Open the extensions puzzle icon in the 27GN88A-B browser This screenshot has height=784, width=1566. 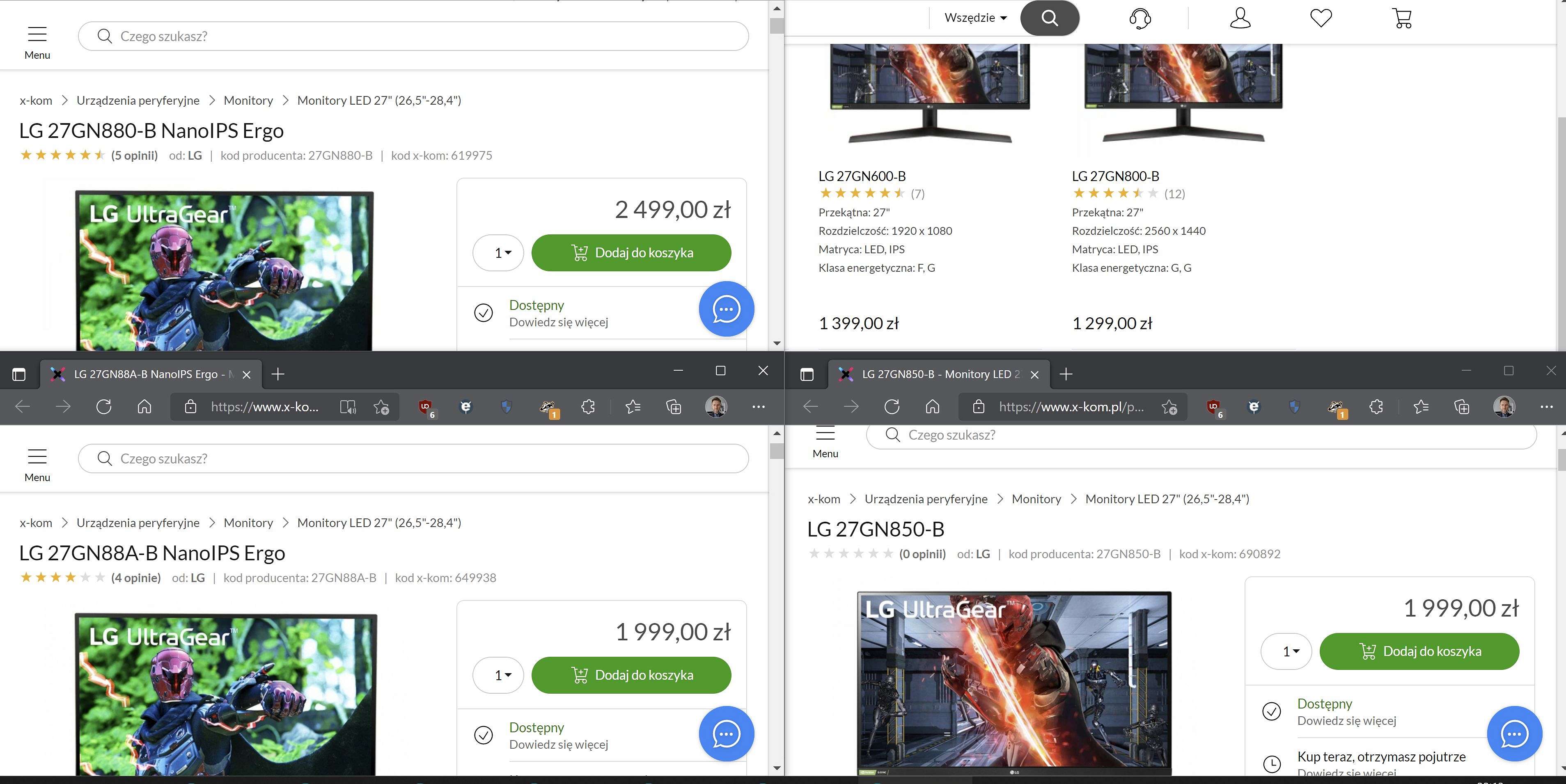coord(588,407)
